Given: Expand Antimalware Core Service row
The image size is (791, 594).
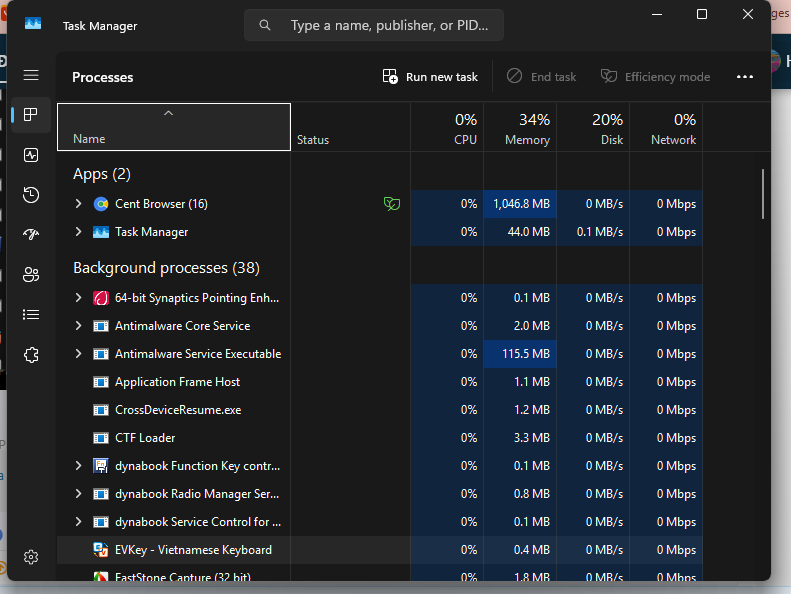Looking at the screenshot, I should click(78, 326).
